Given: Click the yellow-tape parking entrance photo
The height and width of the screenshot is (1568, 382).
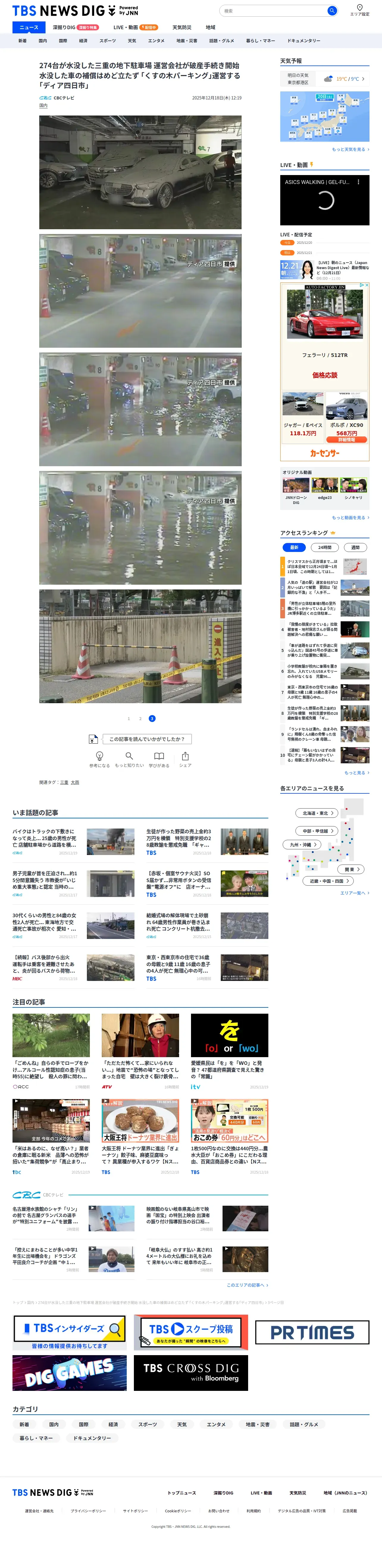Looking at the screenshot, I should [140, 646].
